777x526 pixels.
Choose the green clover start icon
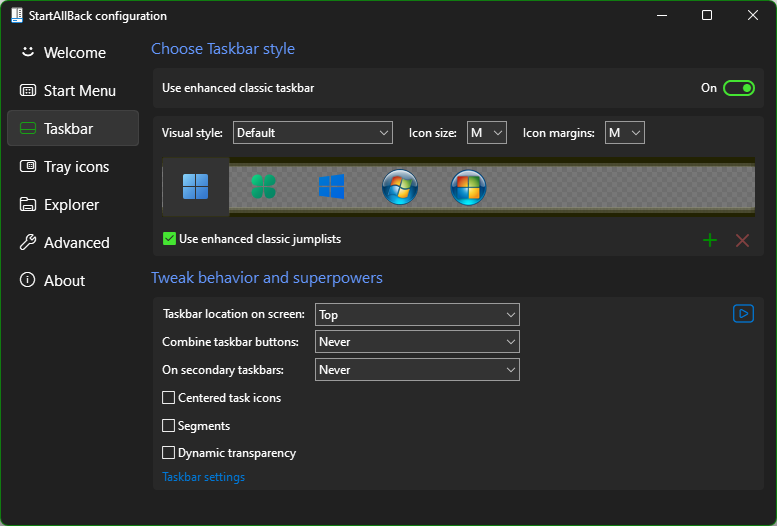264,187
